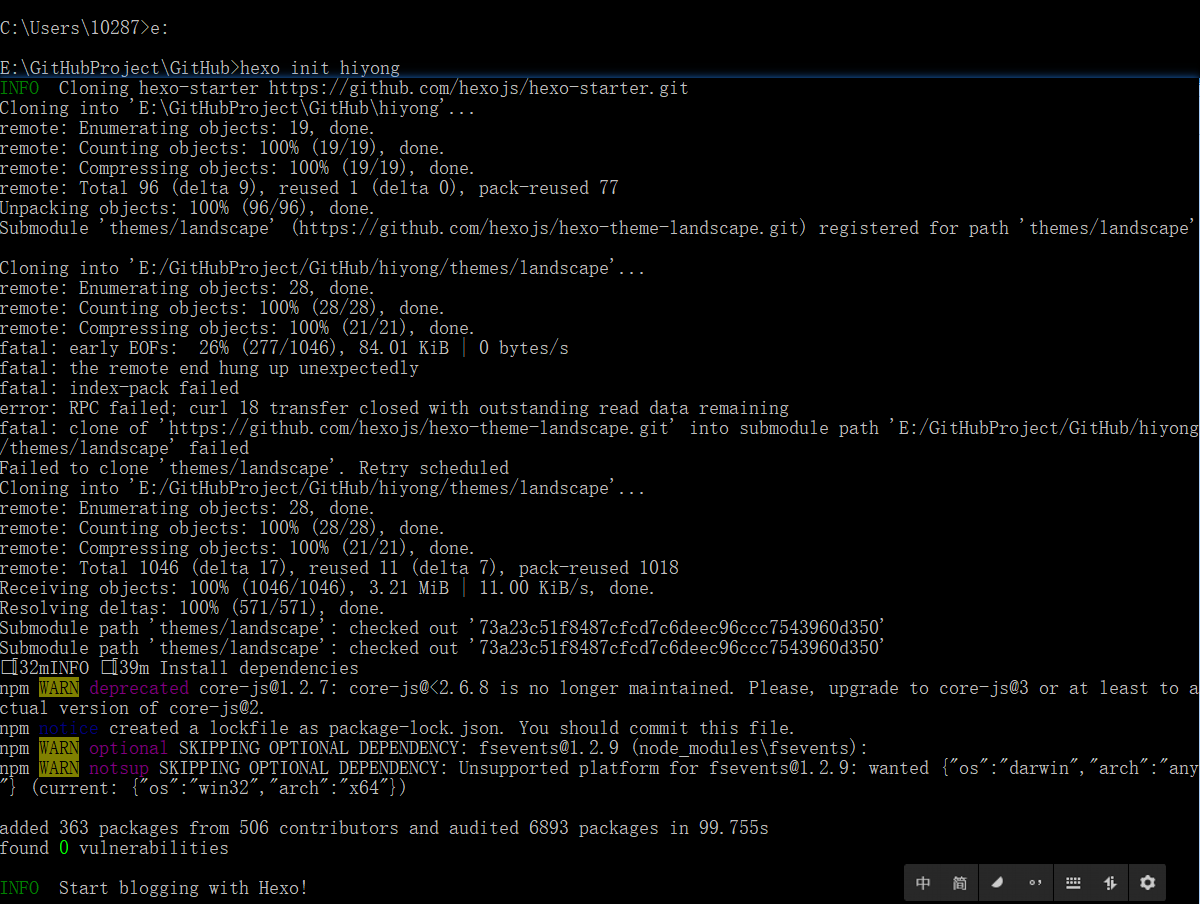Toggle punctuation mode on the IME toolbar
Viewport: 1200px width, 904px height.
click(x=1035, y=883)
